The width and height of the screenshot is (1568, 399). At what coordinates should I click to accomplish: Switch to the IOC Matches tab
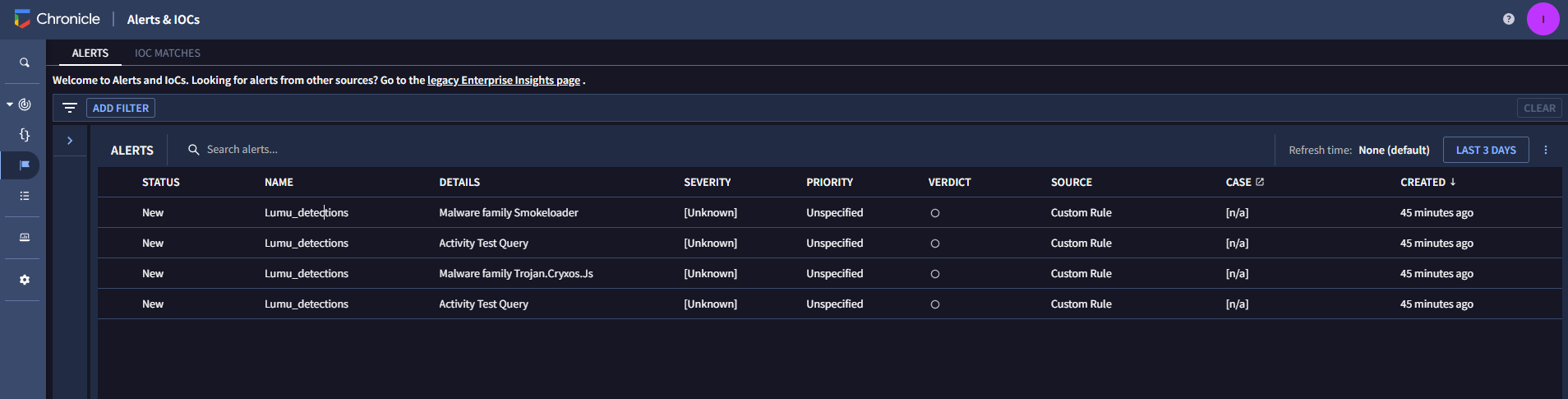tap(168, 53)
